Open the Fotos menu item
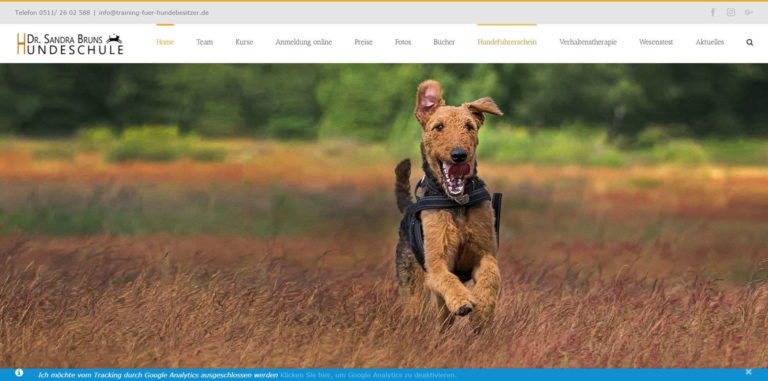Viewport: 768px width, 381px height. (403, 42)
